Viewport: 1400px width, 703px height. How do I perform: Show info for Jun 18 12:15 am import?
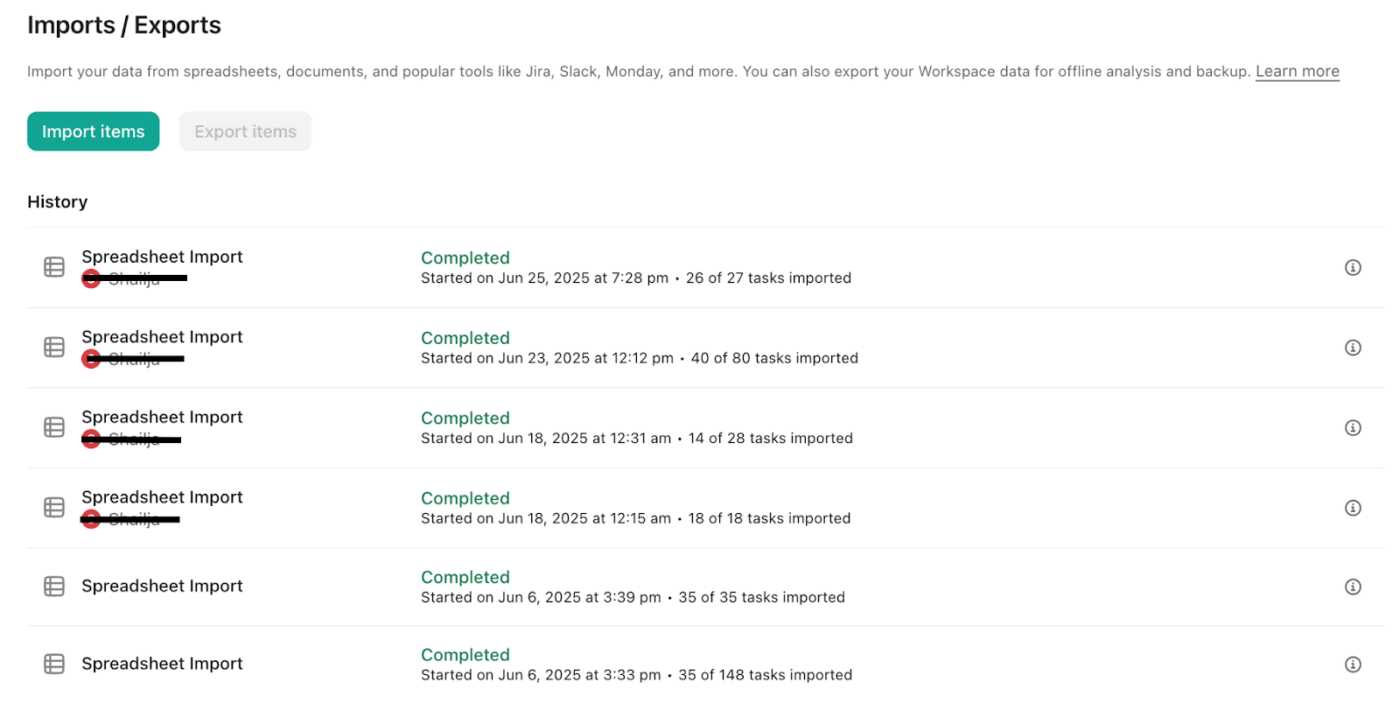(x=1353, y=507)
